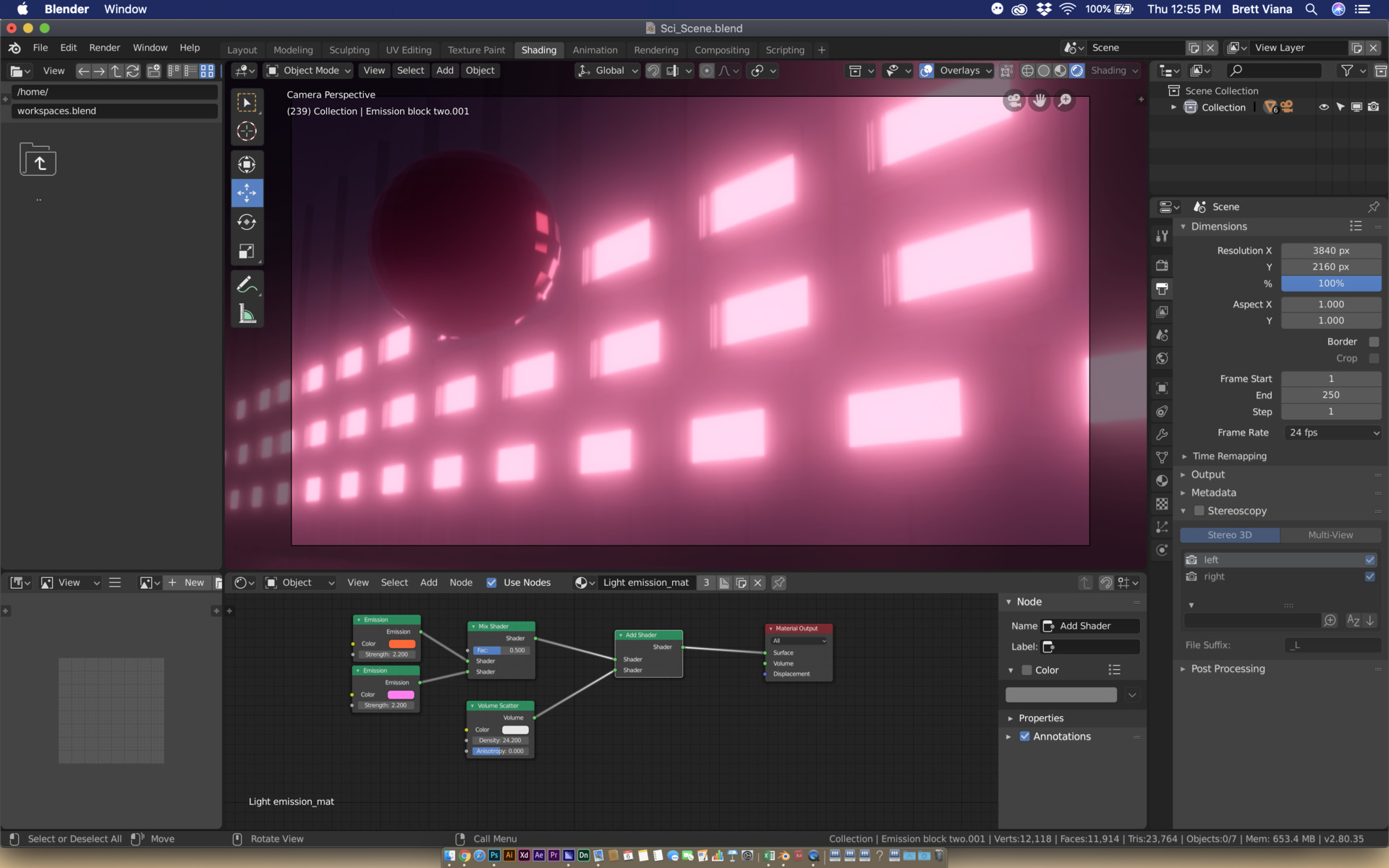Click the Multi-View button
This screenshot has width=1389, height=868.
tap(1330, 535)
